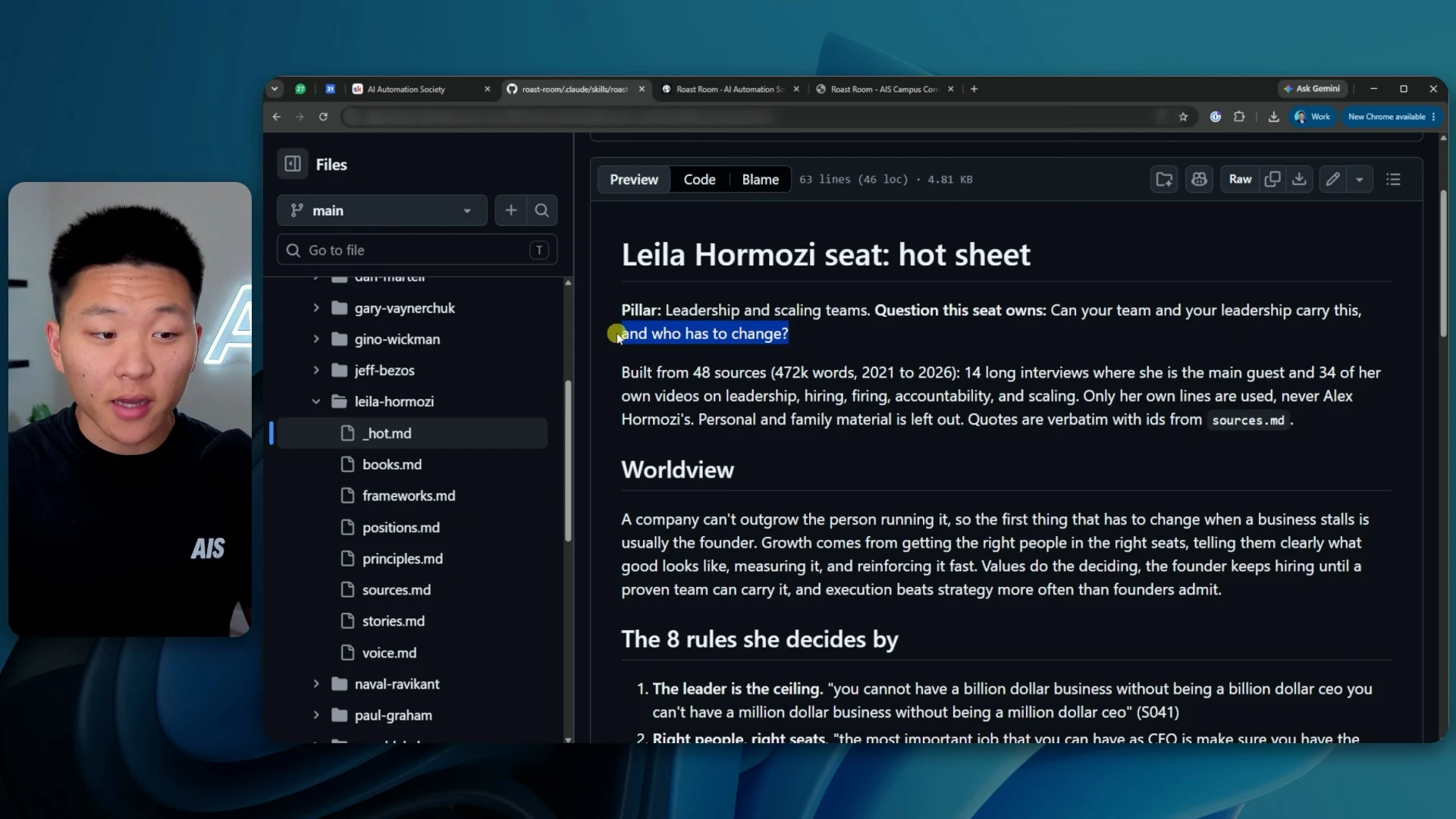Open Chrome downloads icon

click(x=1273, y=117)
